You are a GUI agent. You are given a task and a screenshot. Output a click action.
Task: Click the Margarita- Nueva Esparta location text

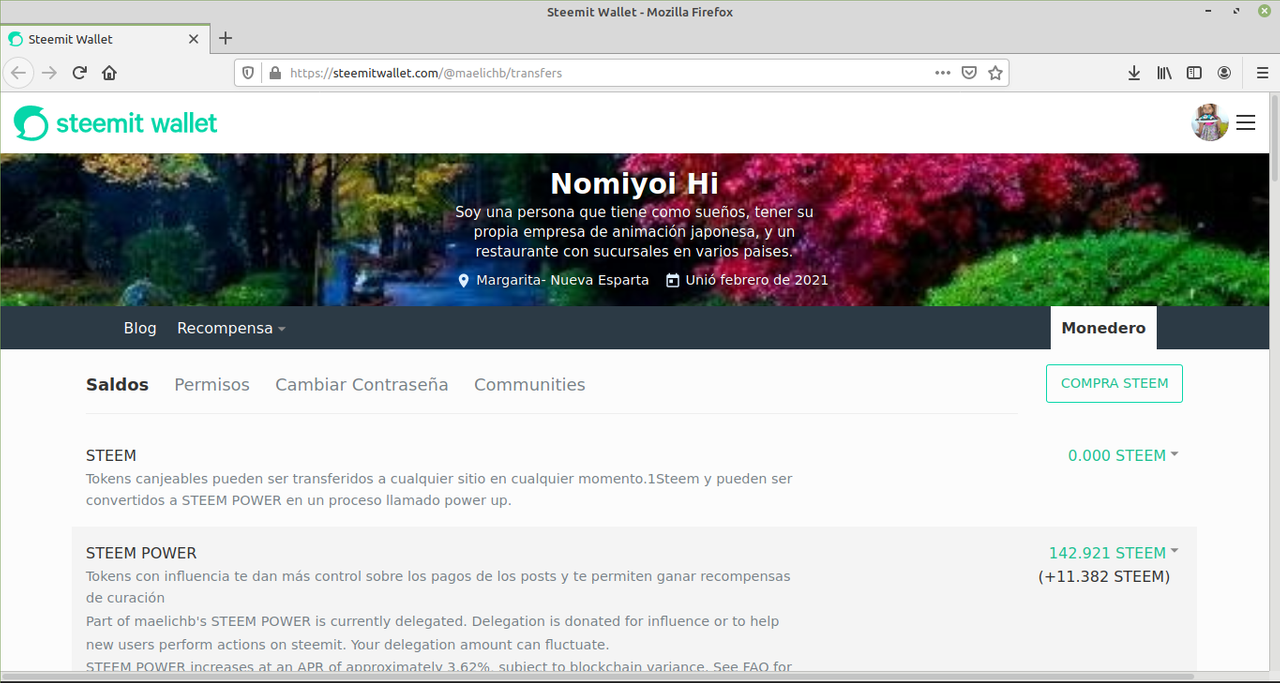tap(562, 280)
